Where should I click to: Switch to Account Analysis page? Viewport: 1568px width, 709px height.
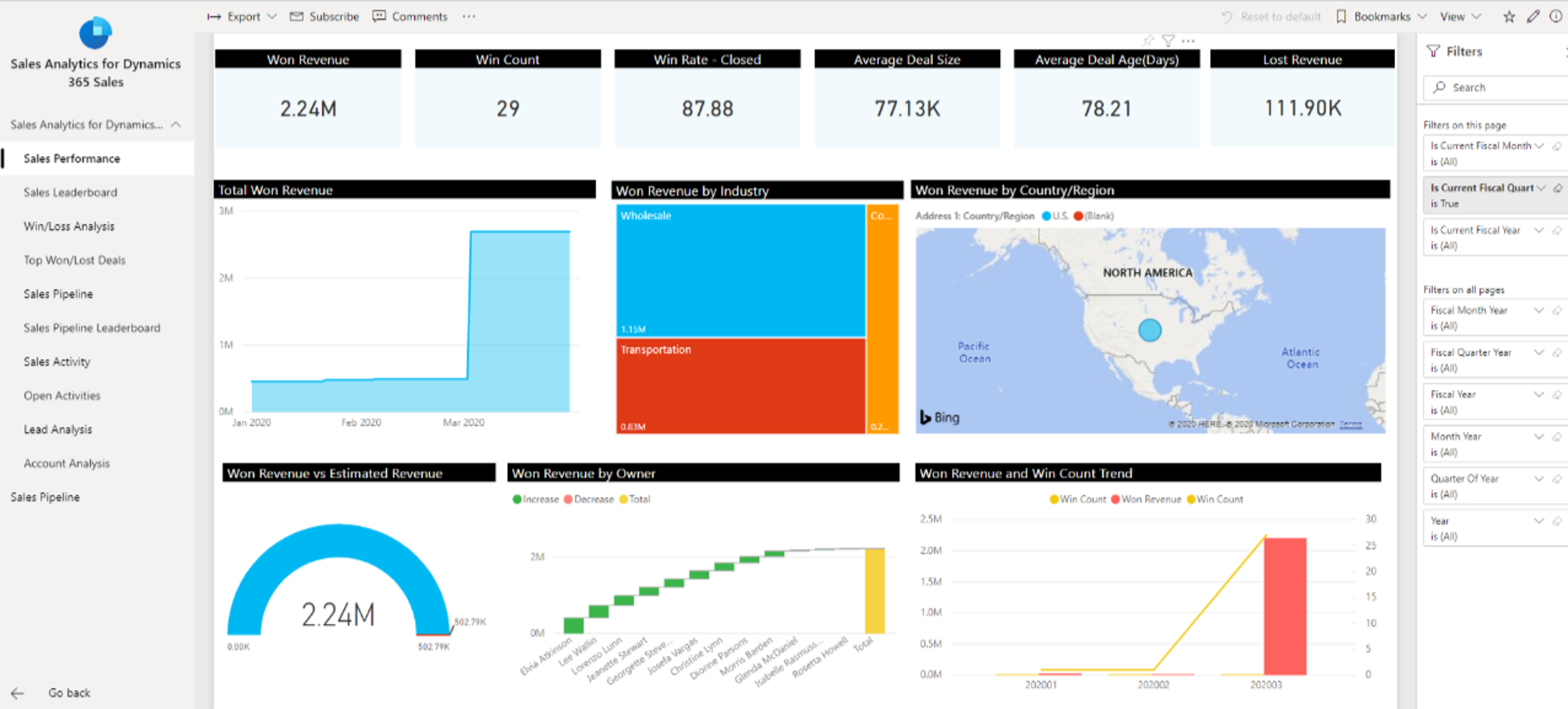tap(66, 463)
